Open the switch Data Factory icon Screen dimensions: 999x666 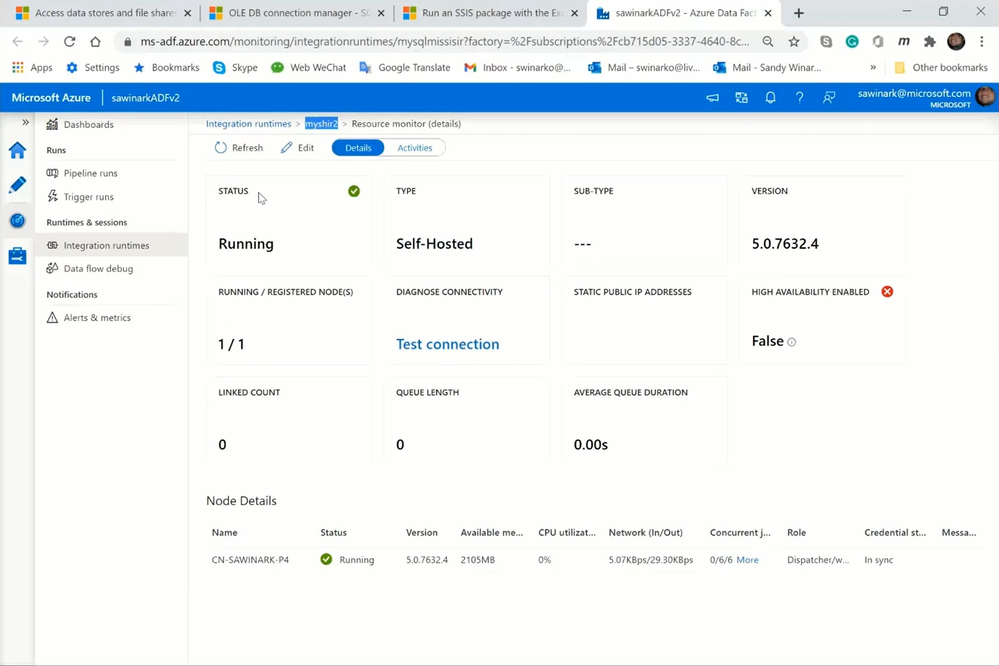(742, 98)
